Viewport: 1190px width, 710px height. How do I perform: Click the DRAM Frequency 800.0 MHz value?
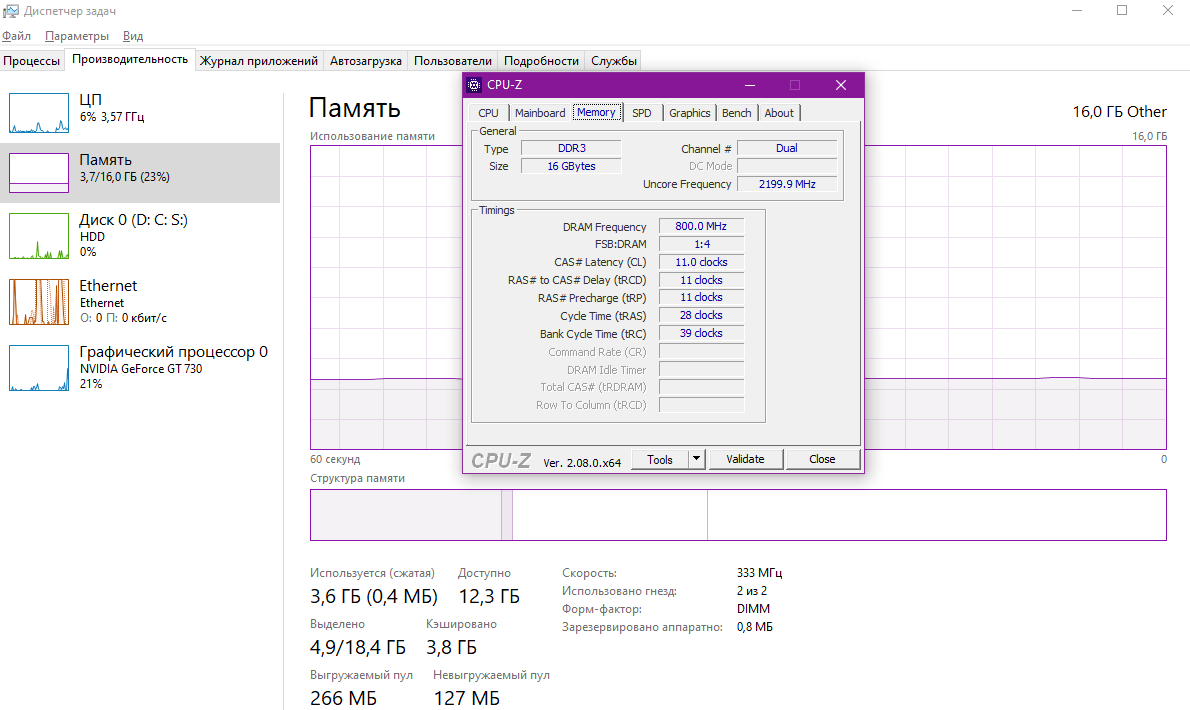pos(701,226)
